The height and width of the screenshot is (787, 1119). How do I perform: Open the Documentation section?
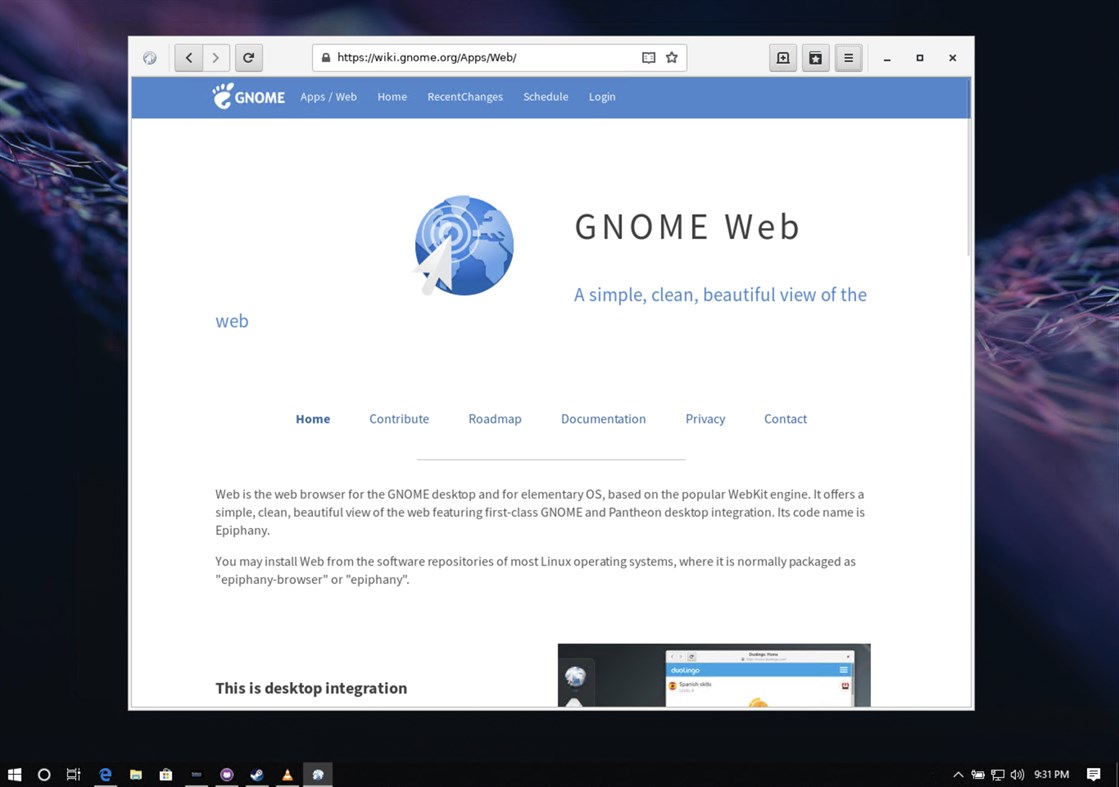(x=603, y=419)
